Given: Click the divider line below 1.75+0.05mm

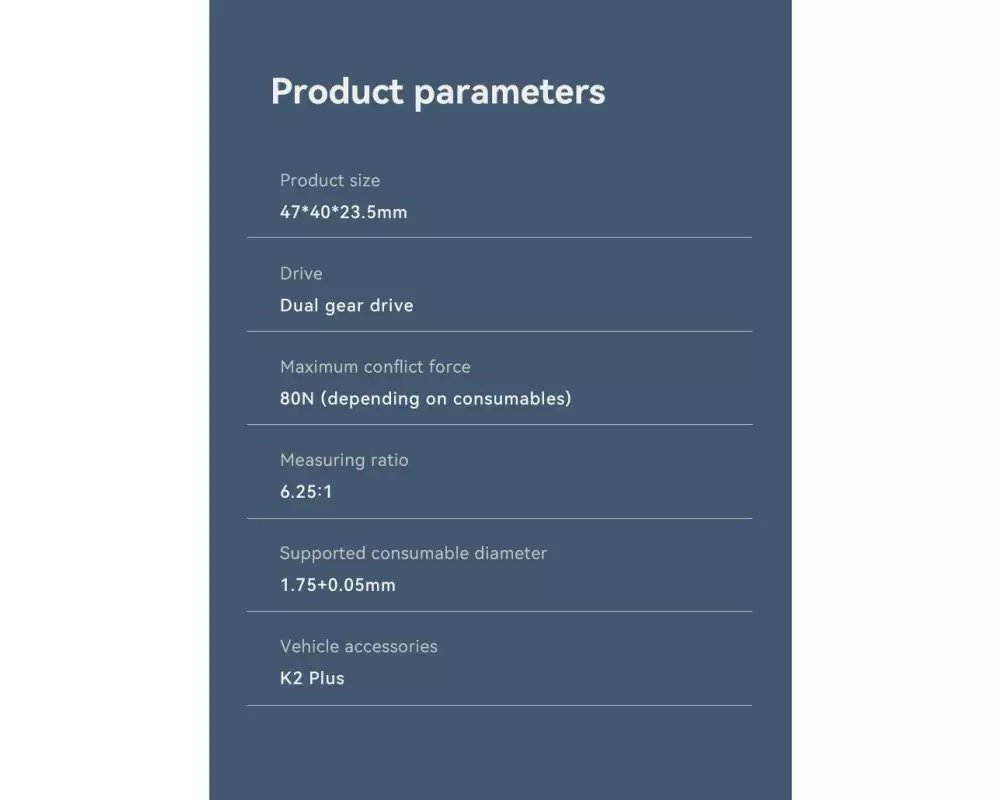Looking at the screenshot, I should (x=499, y=611).
